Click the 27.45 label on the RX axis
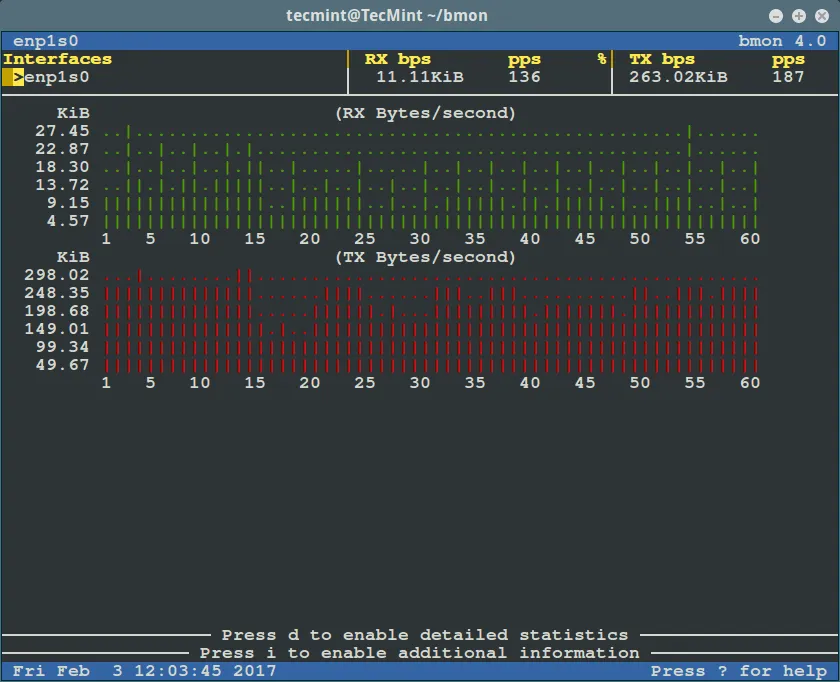The image size is (840, 682). (61, 131)
